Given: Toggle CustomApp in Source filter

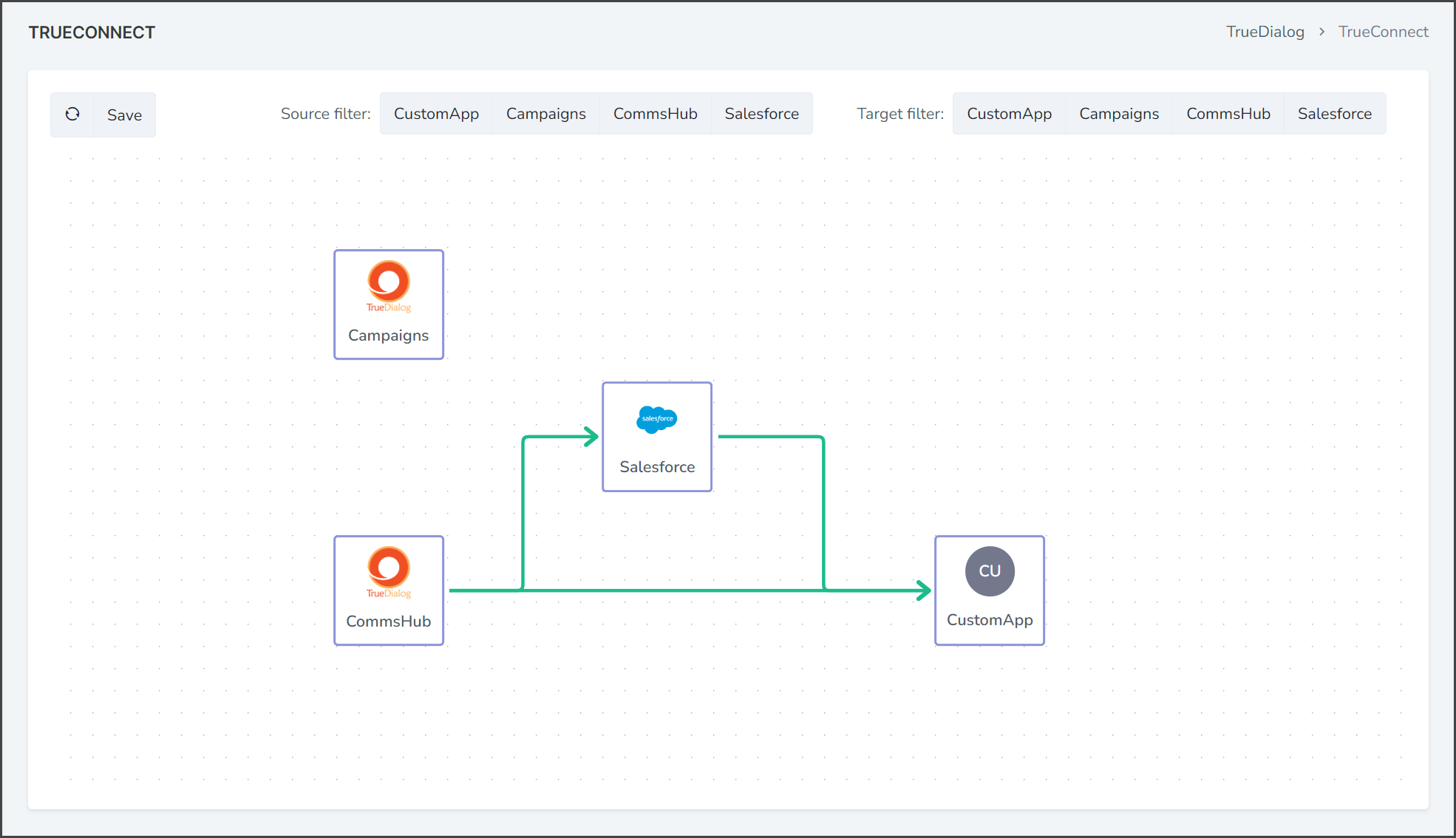Looking at the screenshot, I should [436, 114].
